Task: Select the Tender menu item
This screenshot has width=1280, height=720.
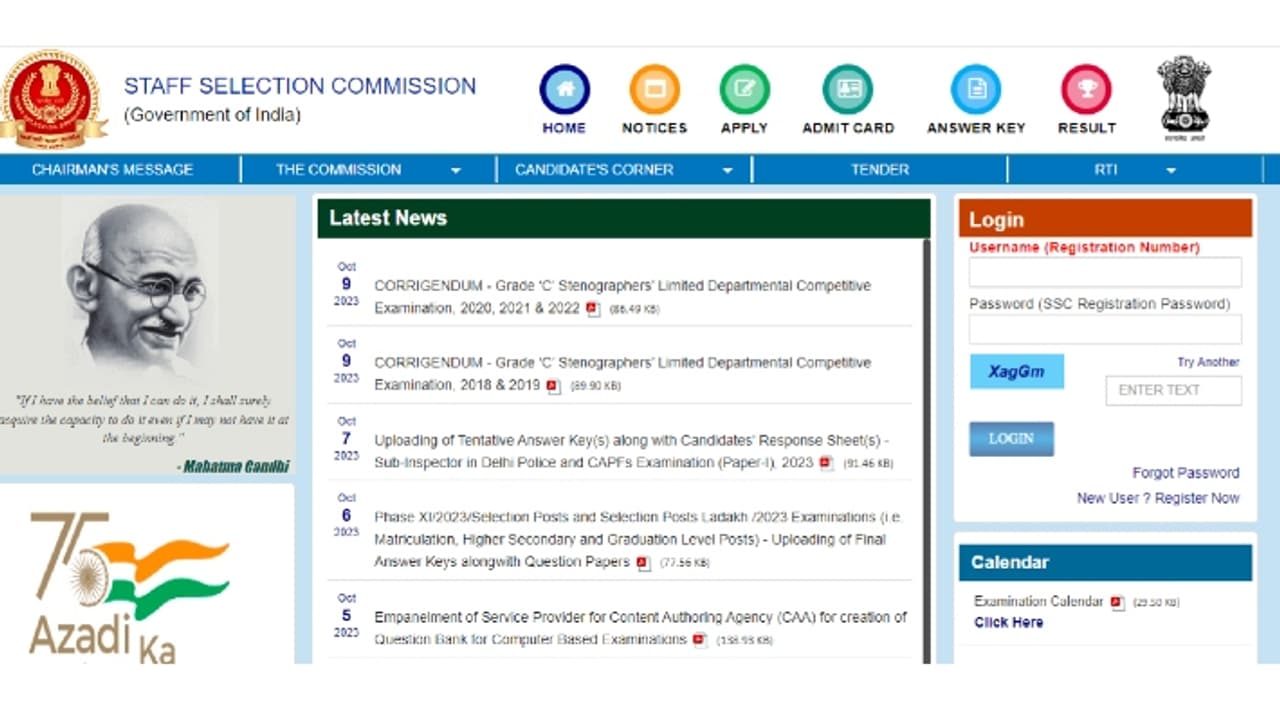Action: click(x=879, y=170)
